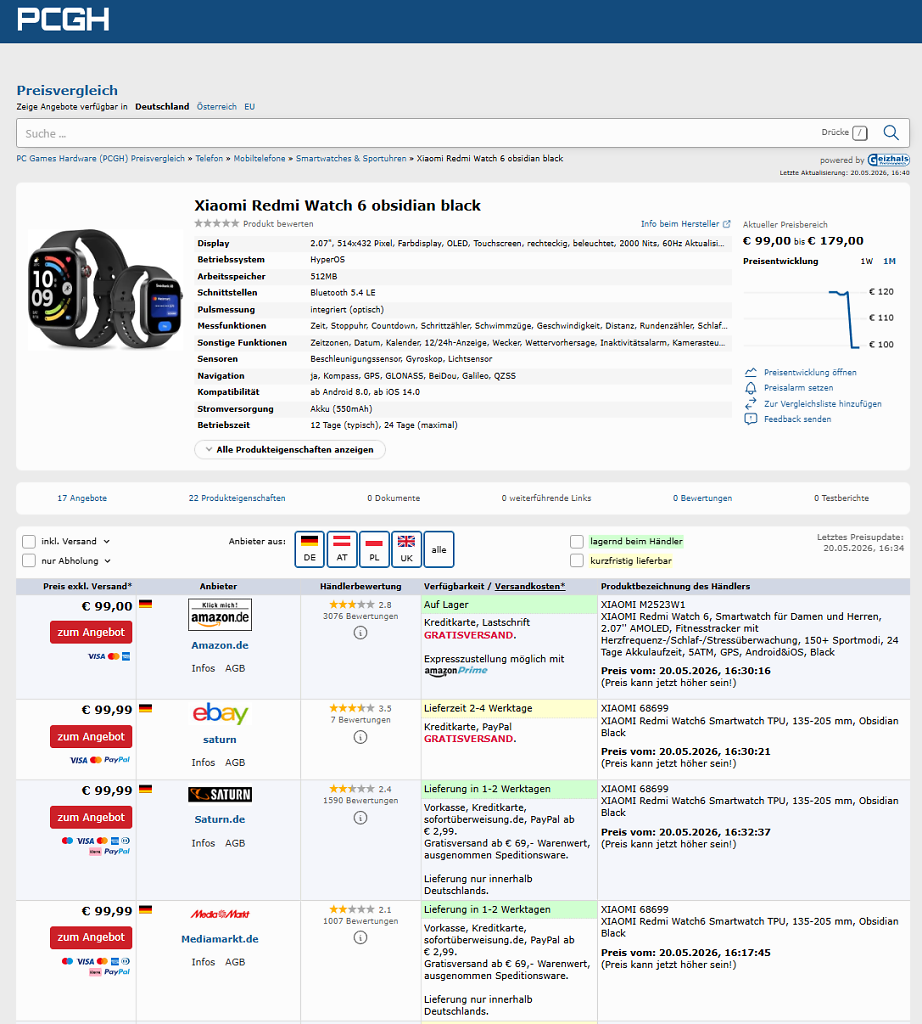Select 1M price history range

point(889,261)
